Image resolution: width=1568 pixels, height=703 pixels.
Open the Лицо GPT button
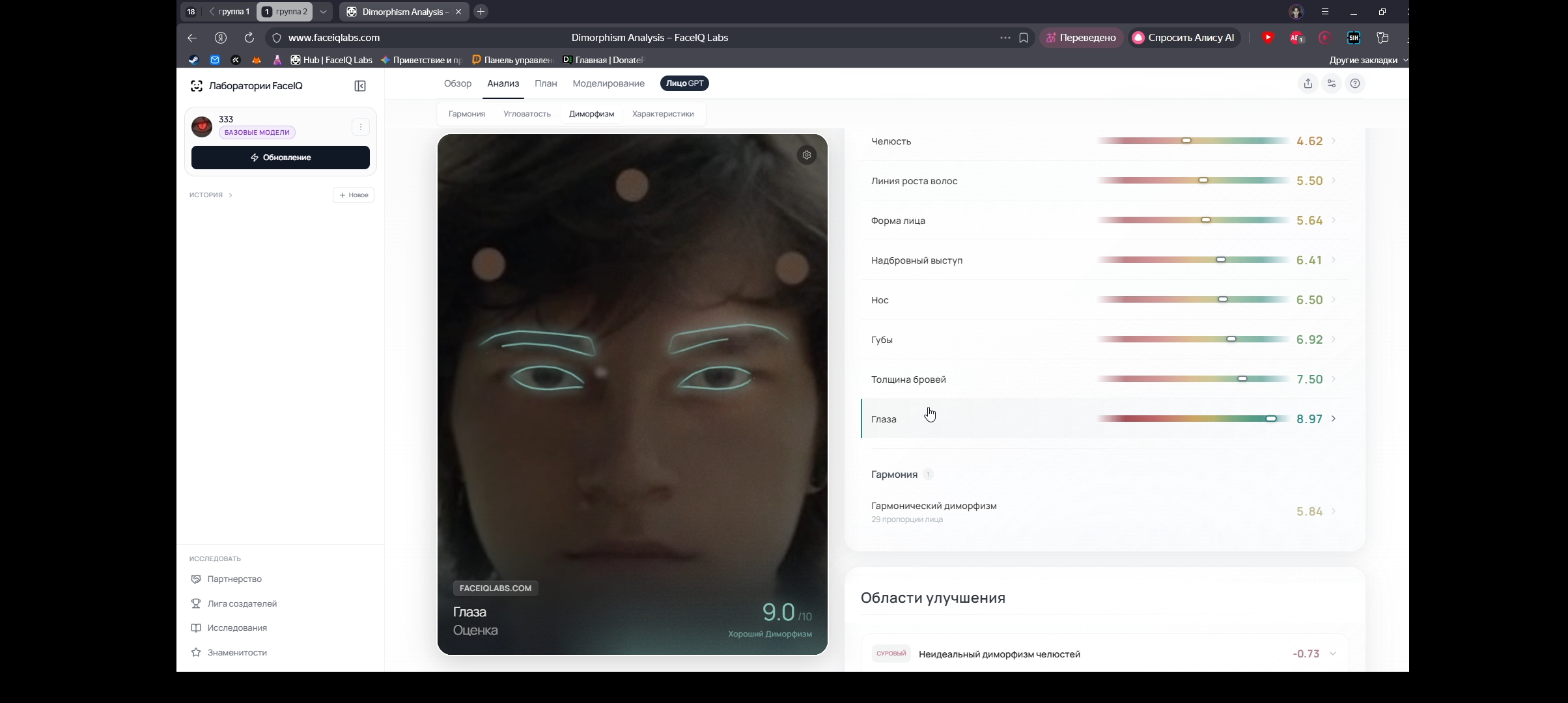tap(684, 83)
